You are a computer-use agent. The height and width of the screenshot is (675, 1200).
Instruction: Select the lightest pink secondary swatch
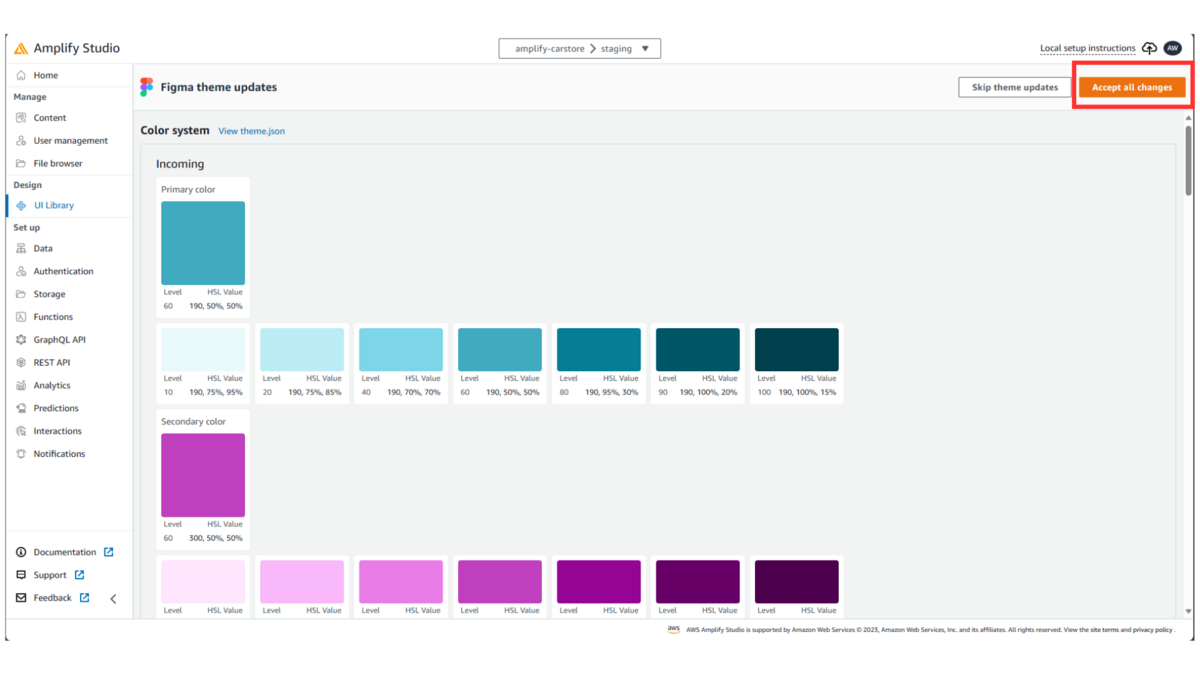[x=203, y=581]
